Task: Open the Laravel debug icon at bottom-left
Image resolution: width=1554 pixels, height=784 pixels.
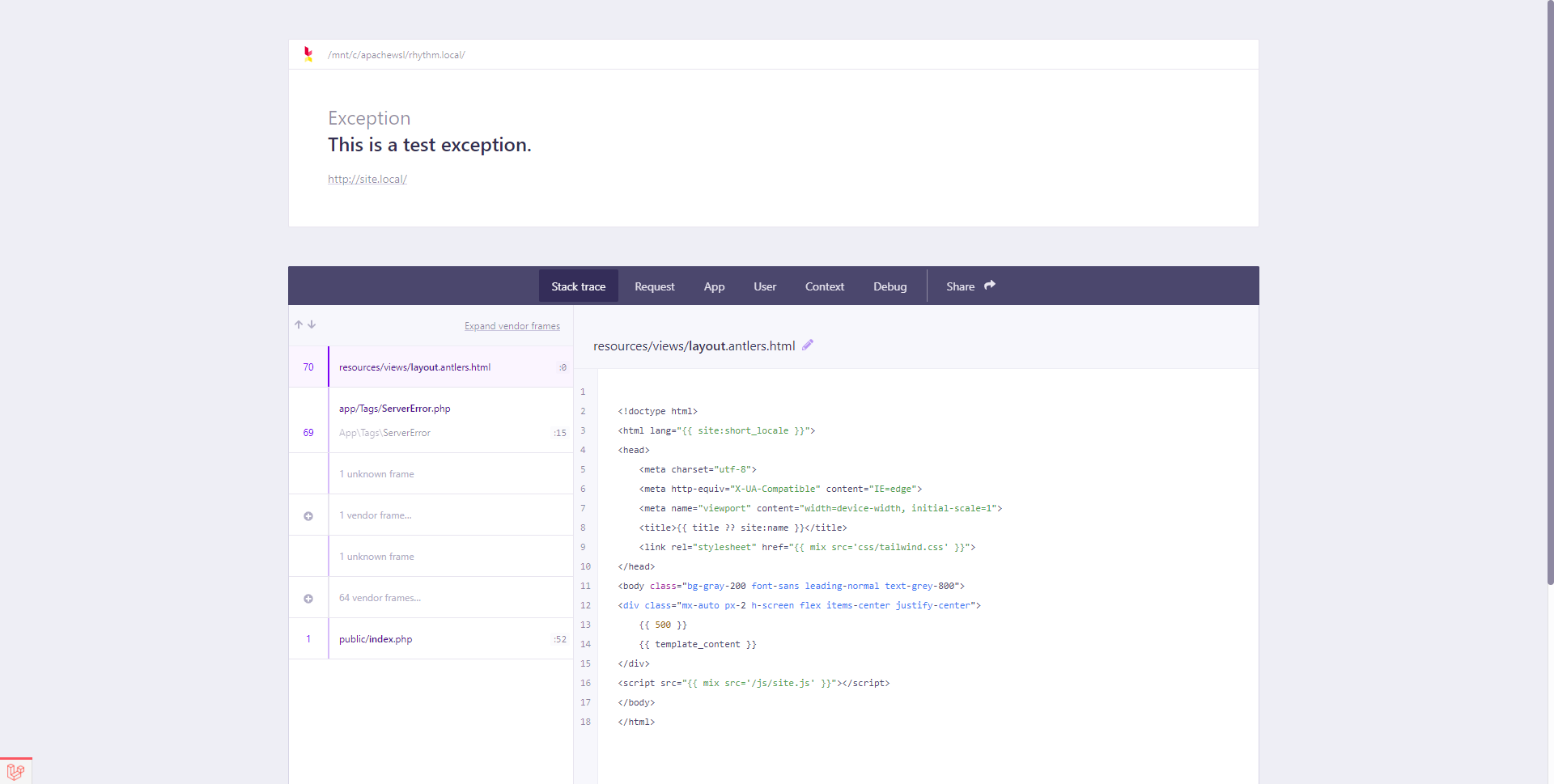Action: pyautogui.click(x=15, y=771)
